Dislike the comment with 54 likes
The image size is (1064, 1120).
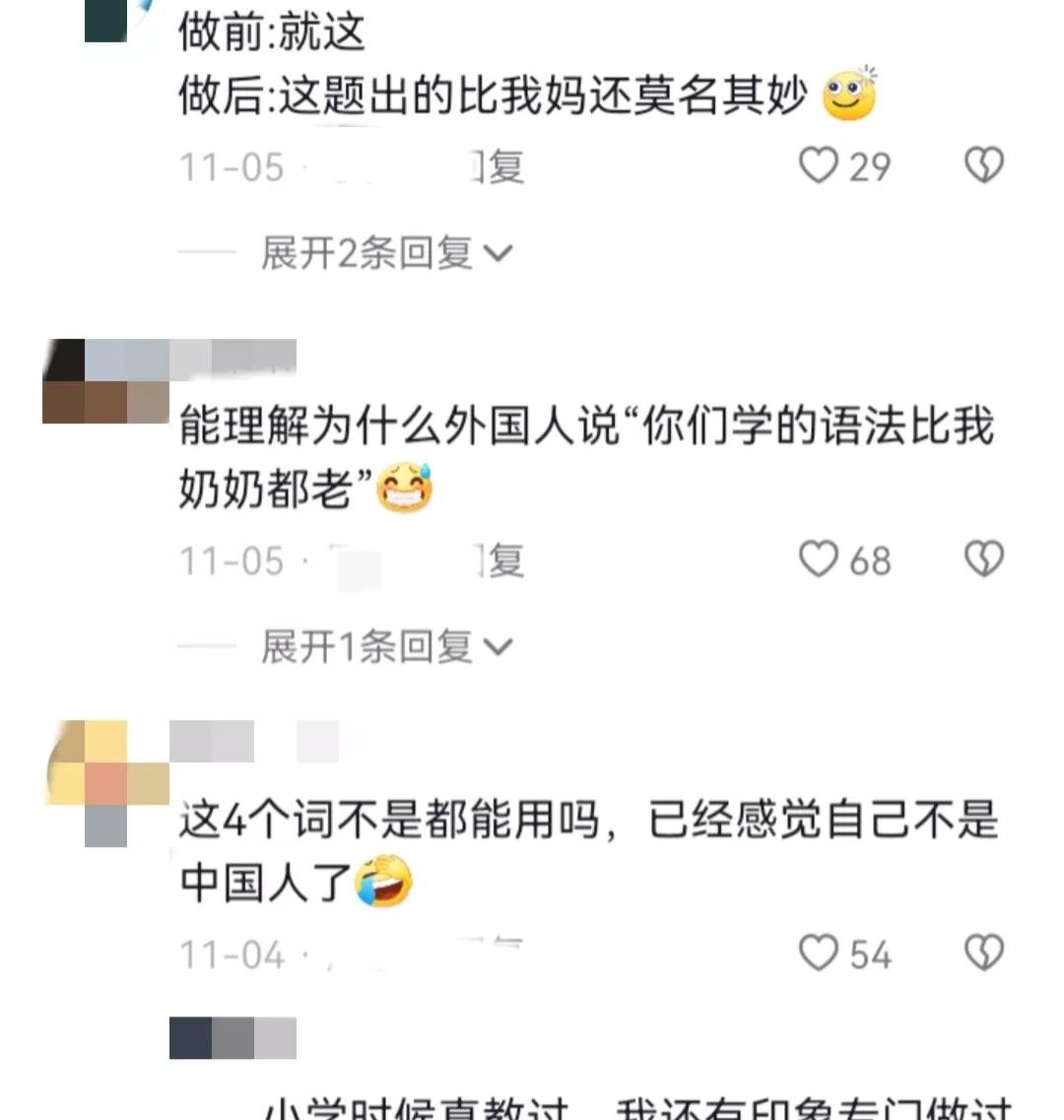point(984,953)
